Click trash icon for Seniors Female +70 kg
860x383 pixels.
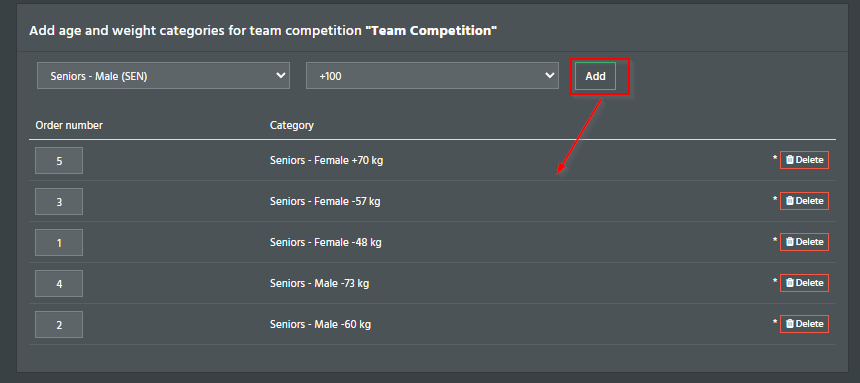click(x=790, y=160)
